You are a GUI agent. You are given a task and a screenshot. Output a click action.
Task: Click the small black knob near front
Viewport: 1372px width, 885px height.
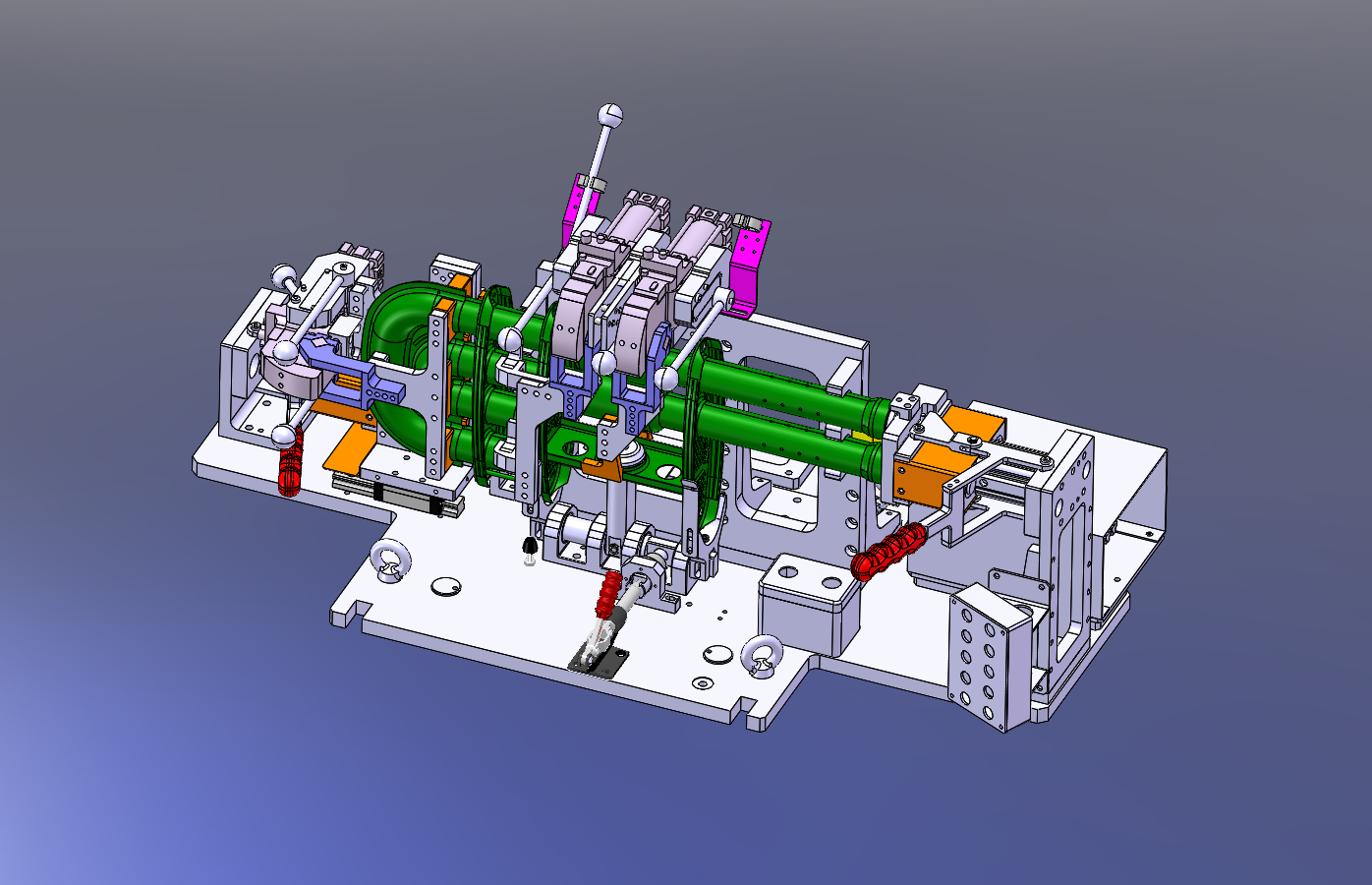(530, 547)
